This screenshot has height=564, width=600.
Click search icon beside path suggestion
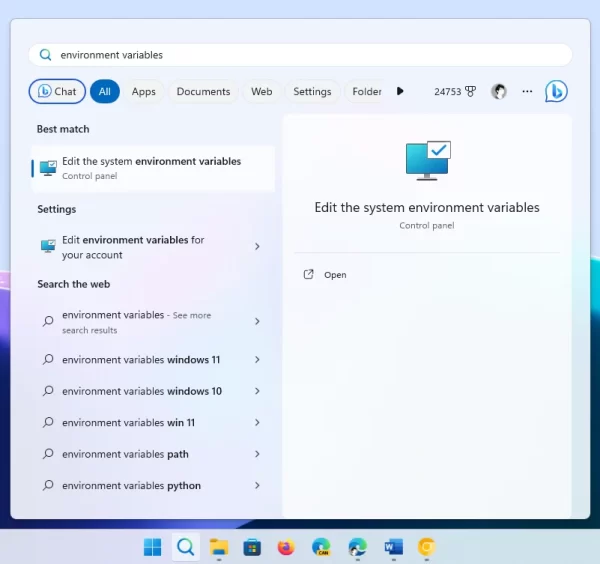tap(48, 454)
